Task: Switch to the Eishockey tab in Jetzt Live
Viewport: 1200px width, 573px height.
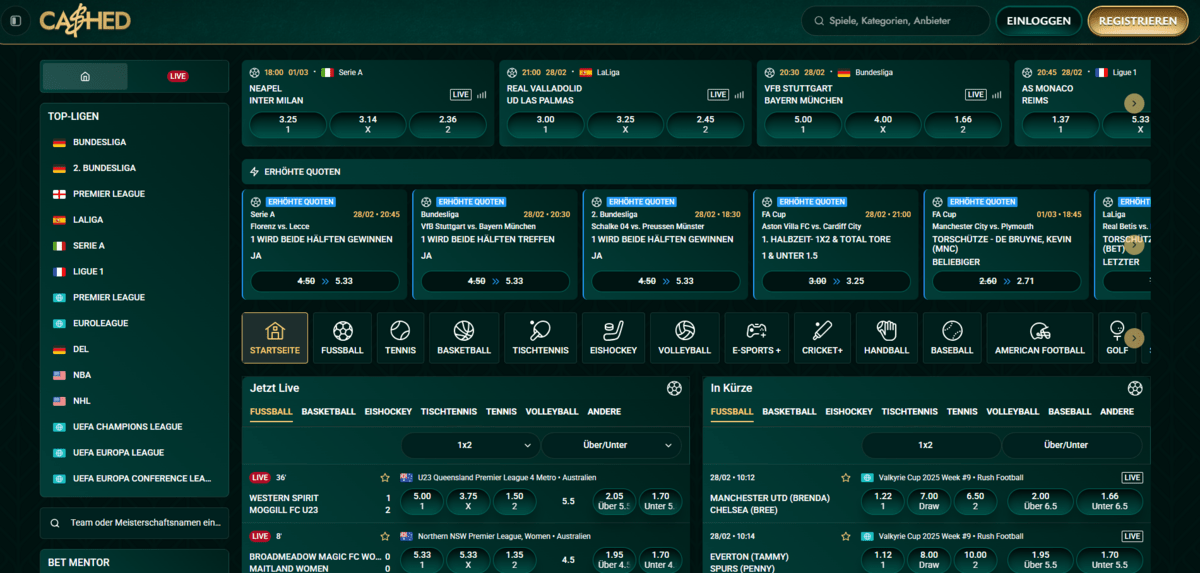Action: (388, 412)
